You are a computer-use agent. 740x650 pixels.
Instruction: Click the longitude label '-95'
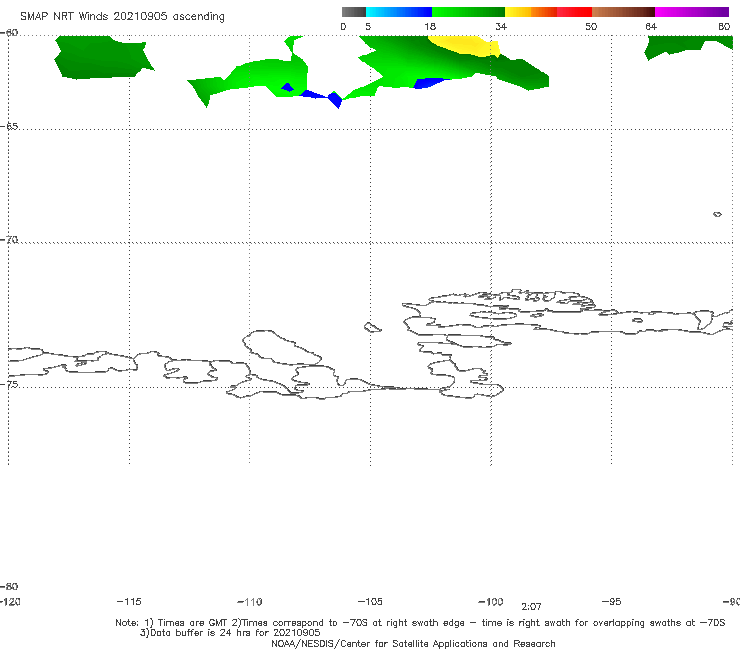(612, 601)
